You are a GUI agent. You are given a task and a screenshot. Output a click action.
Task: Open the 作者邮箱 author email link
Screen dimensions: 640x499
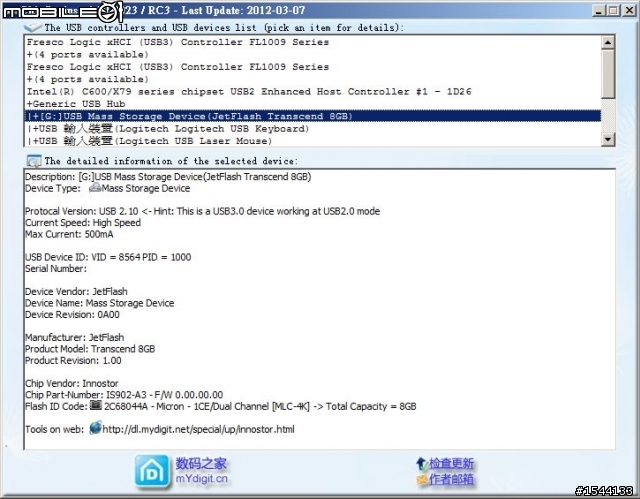click(451, 479)
